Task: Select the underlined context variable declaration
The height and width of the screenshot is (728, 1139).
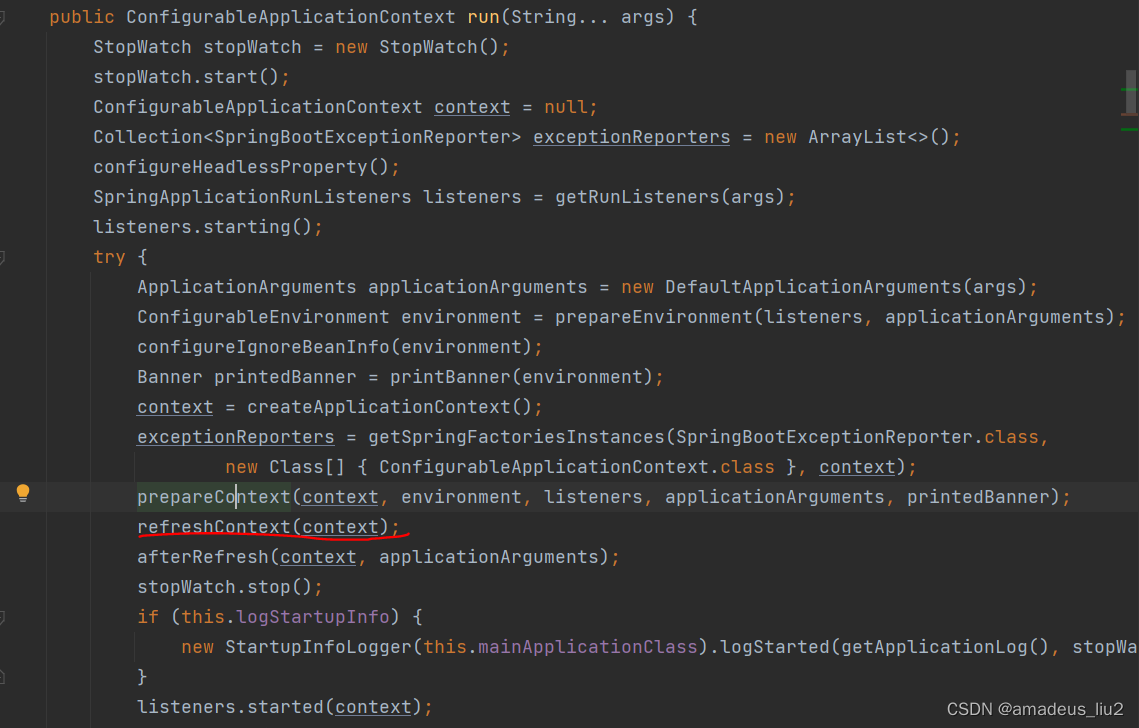Action: pyautogui.click(x=471, y=106)
